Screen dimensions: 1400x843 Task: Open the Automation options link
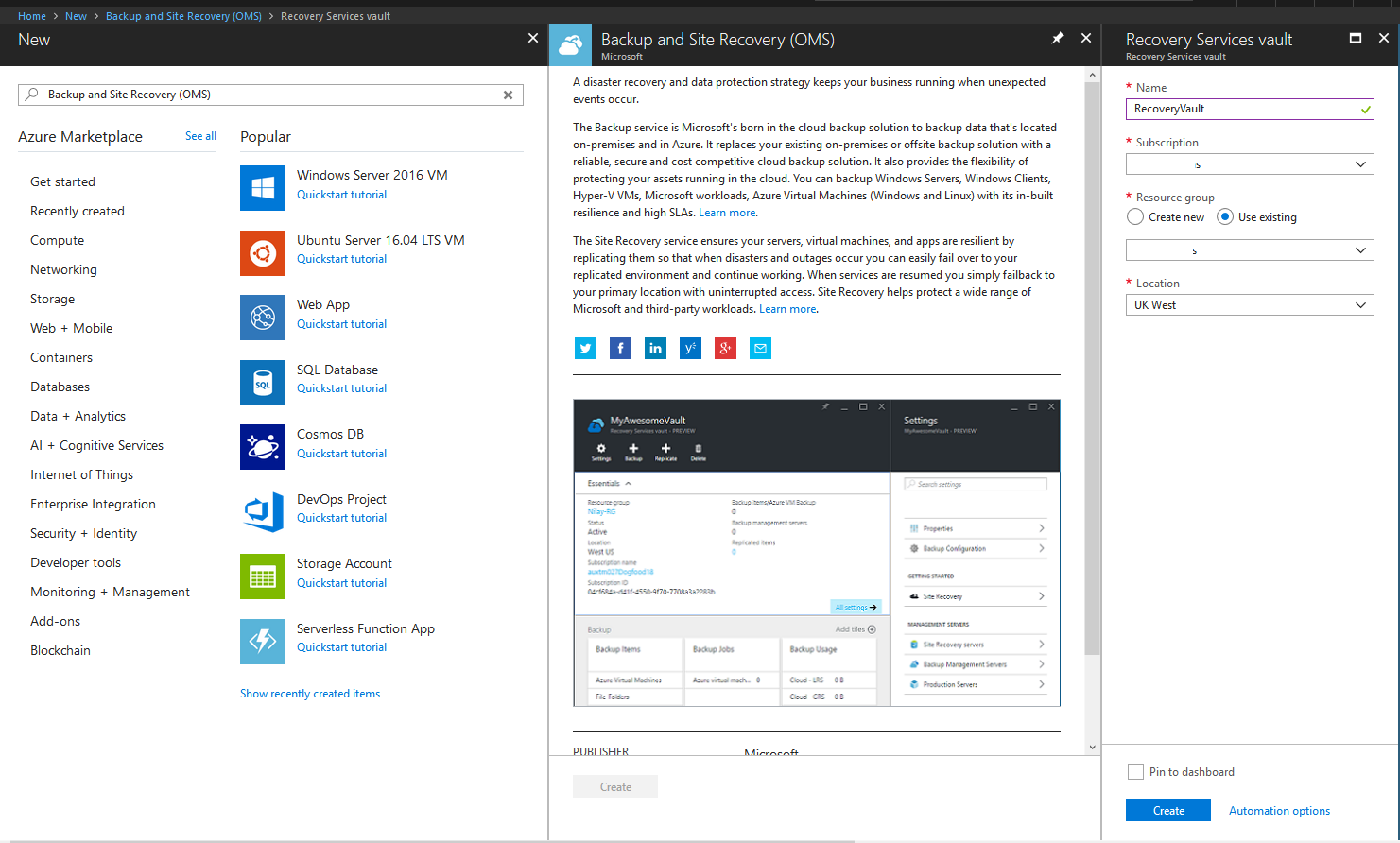click(1279, 811)
